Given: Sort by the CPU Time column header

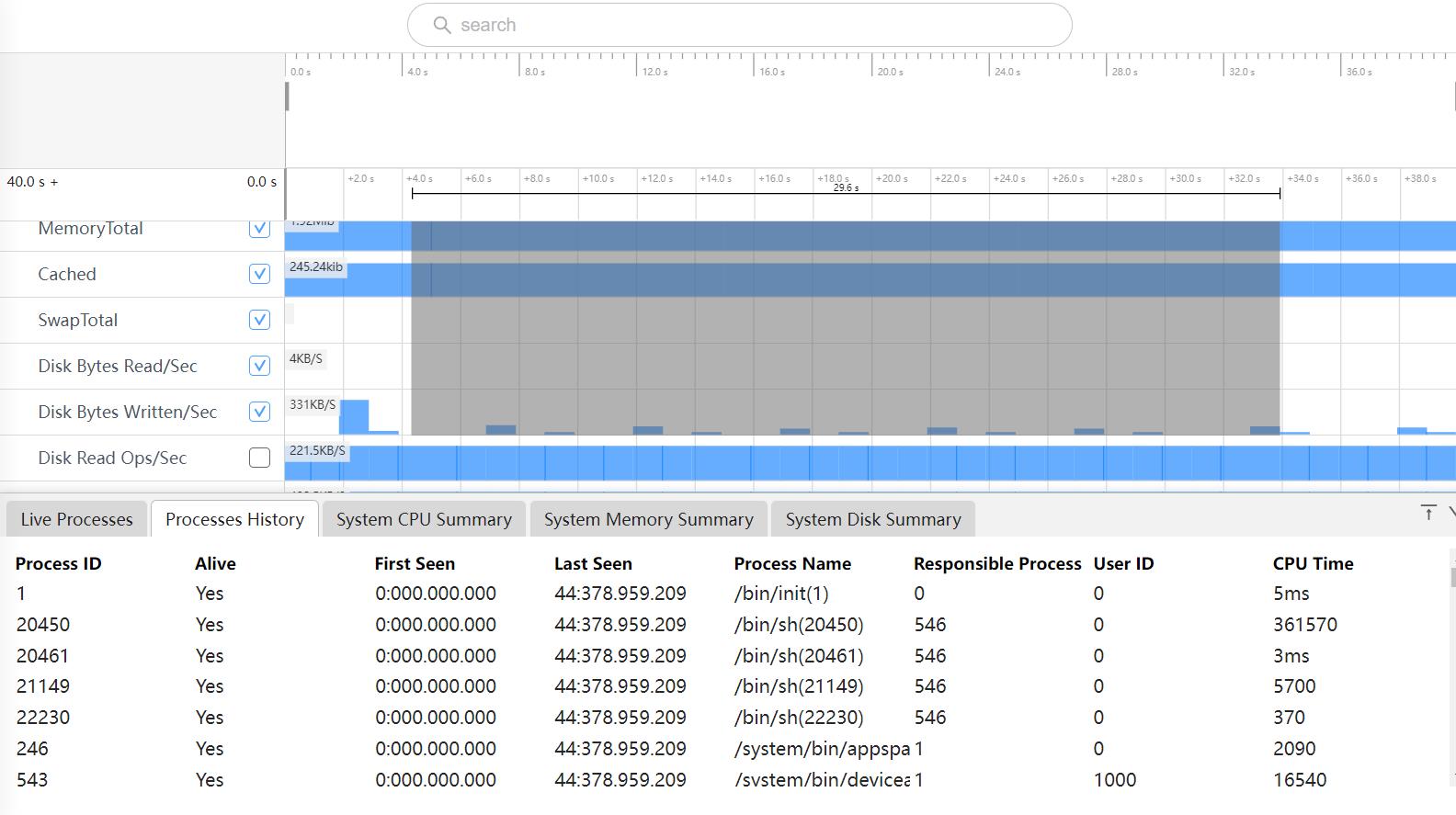Looking at the screenshot, I should (1313, 563).
